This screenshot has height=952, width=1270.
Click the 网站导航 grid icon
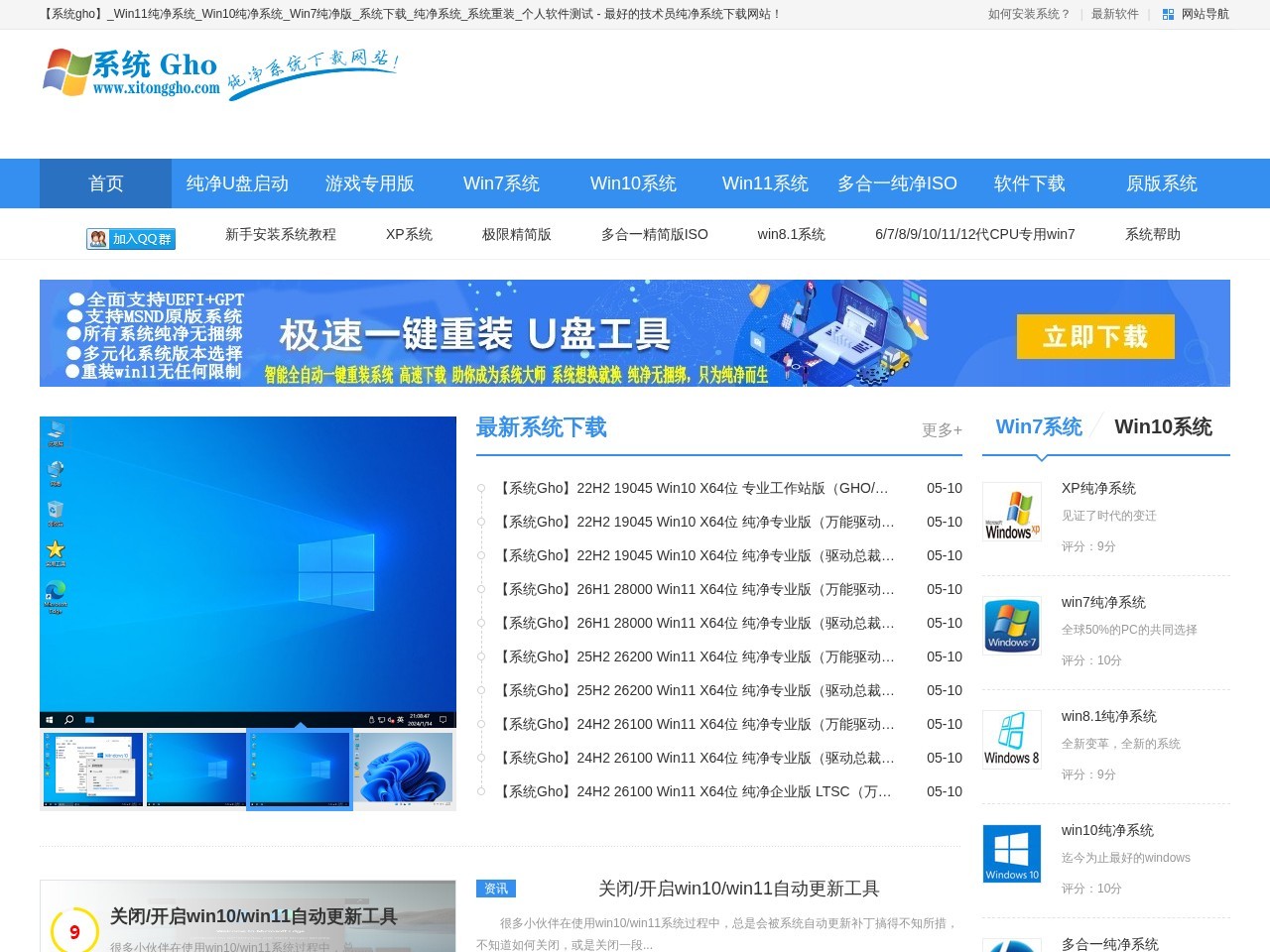(x=1168, y=14)
